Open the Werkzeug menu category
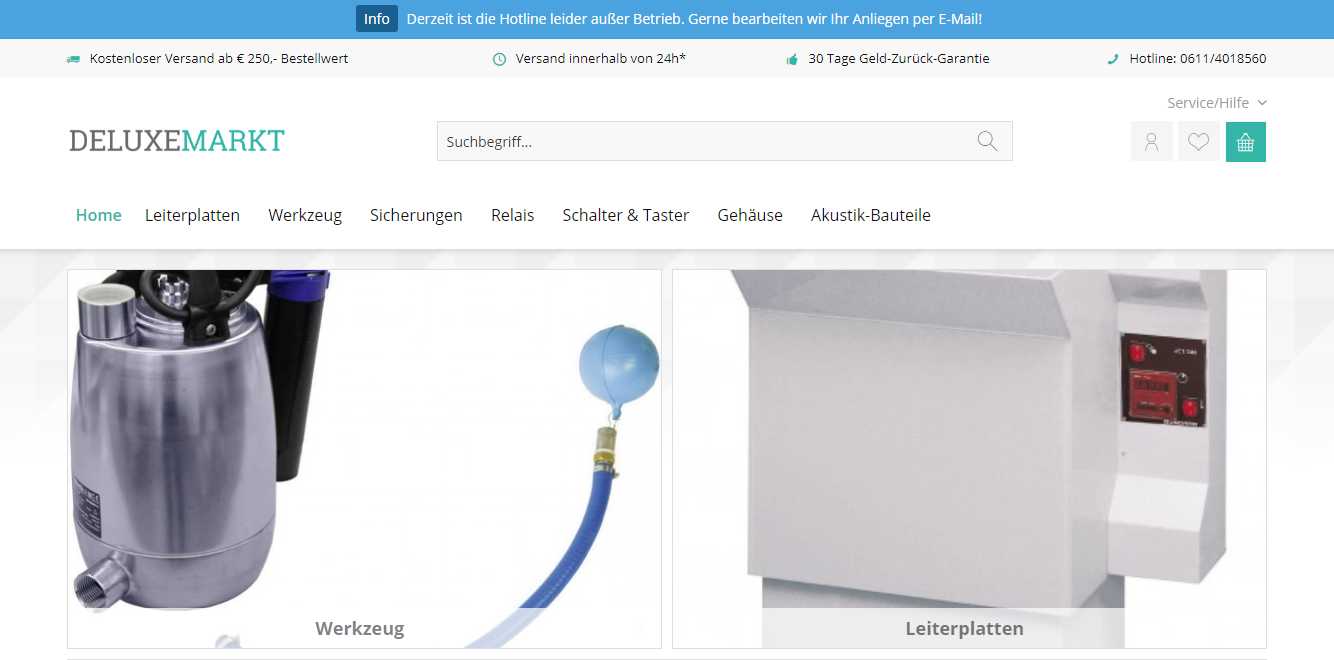Screen dimensions: 1334x660 point(305,215)
